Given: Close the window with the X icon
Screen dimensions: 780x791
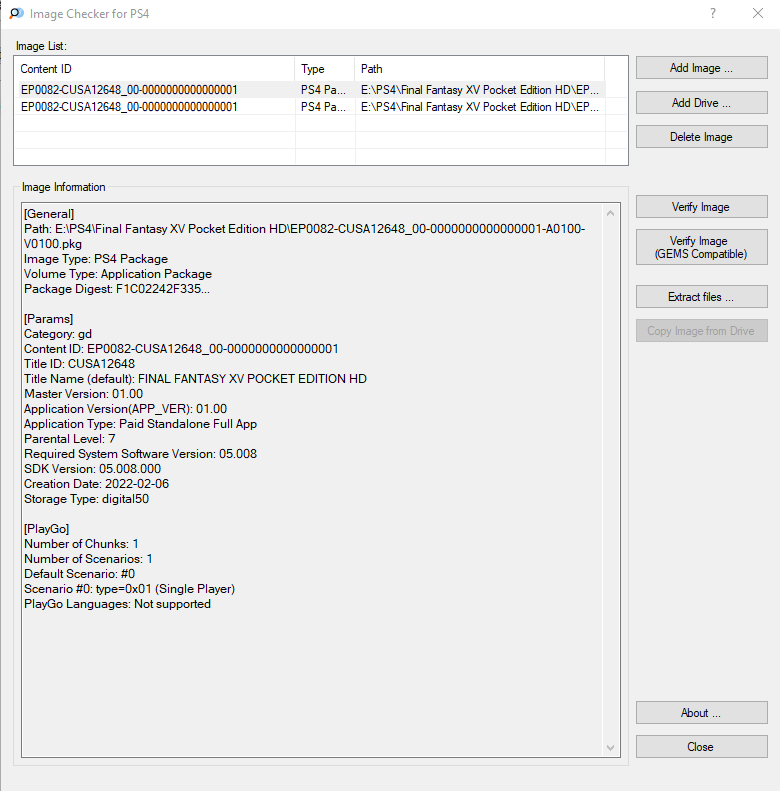Looking at the screenshot, I should point(758,14).
